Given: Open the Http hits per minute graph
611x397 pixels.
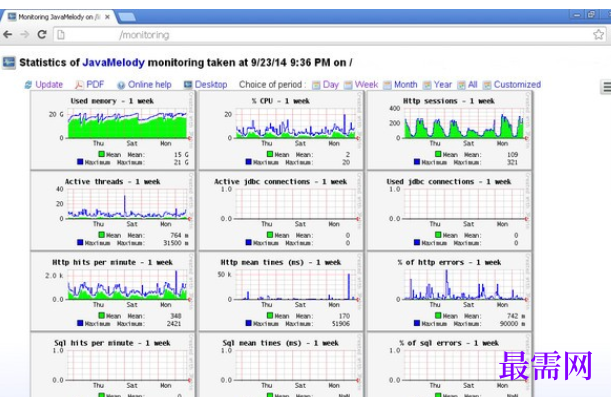Looking at the screenshot, I should (113, 292).
